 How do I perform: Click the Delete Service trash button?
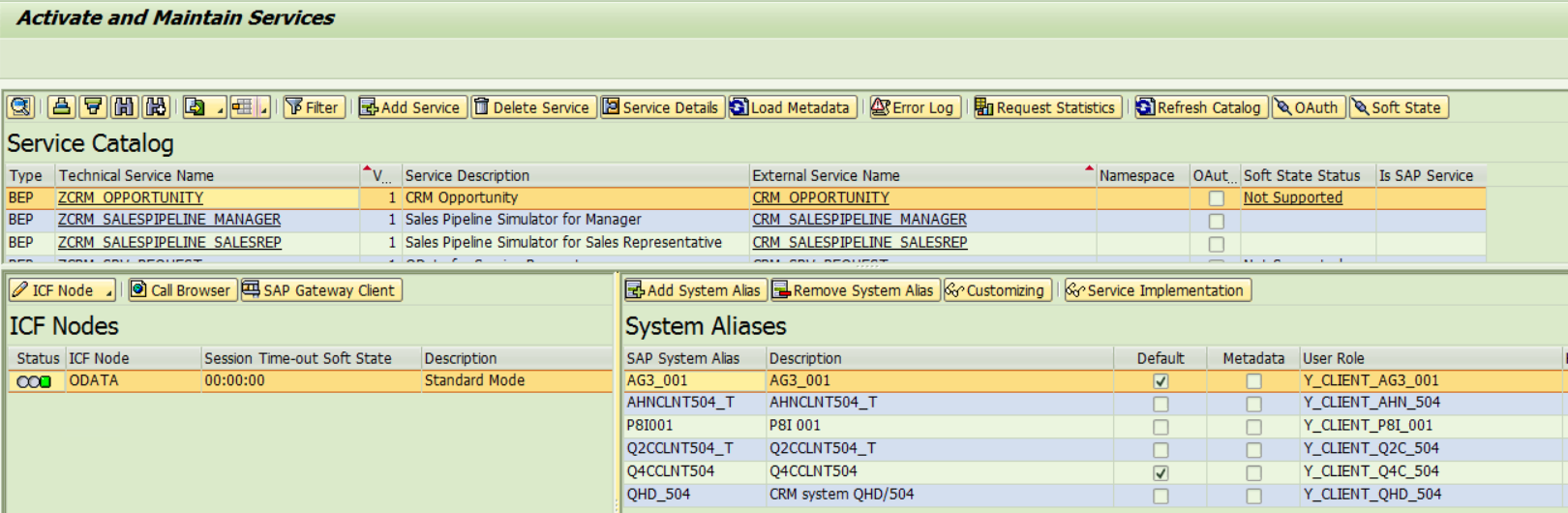532,107
